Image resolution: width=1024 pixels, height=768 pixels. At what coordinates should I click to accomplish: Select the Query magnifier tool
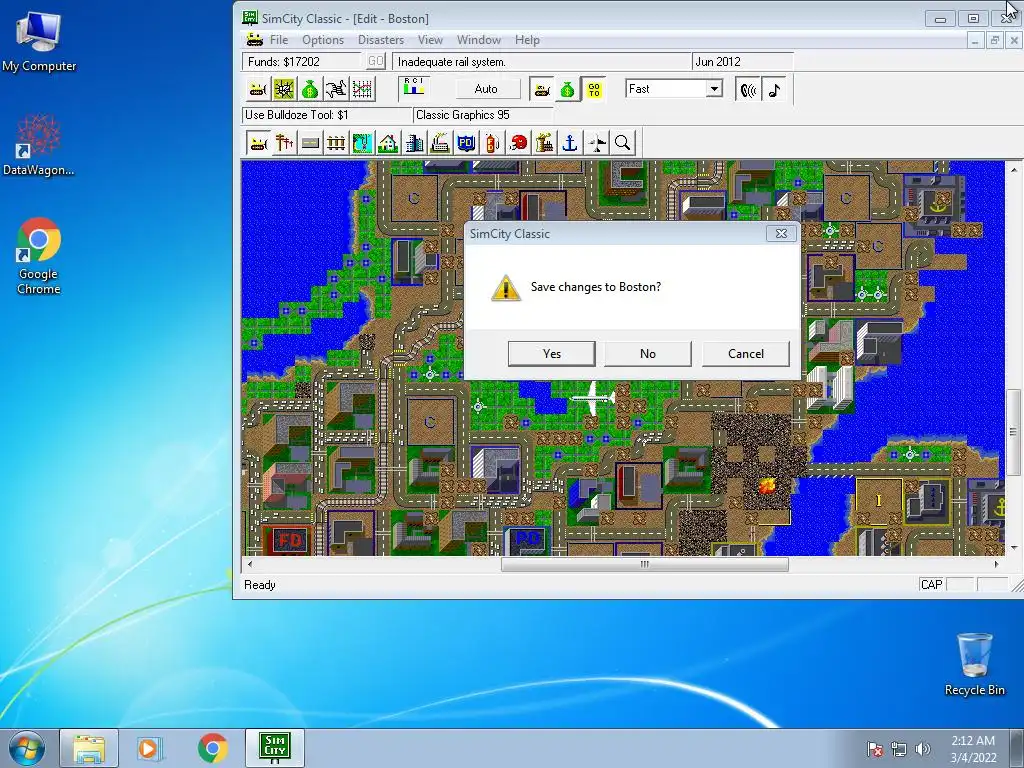tap(622, 142)
